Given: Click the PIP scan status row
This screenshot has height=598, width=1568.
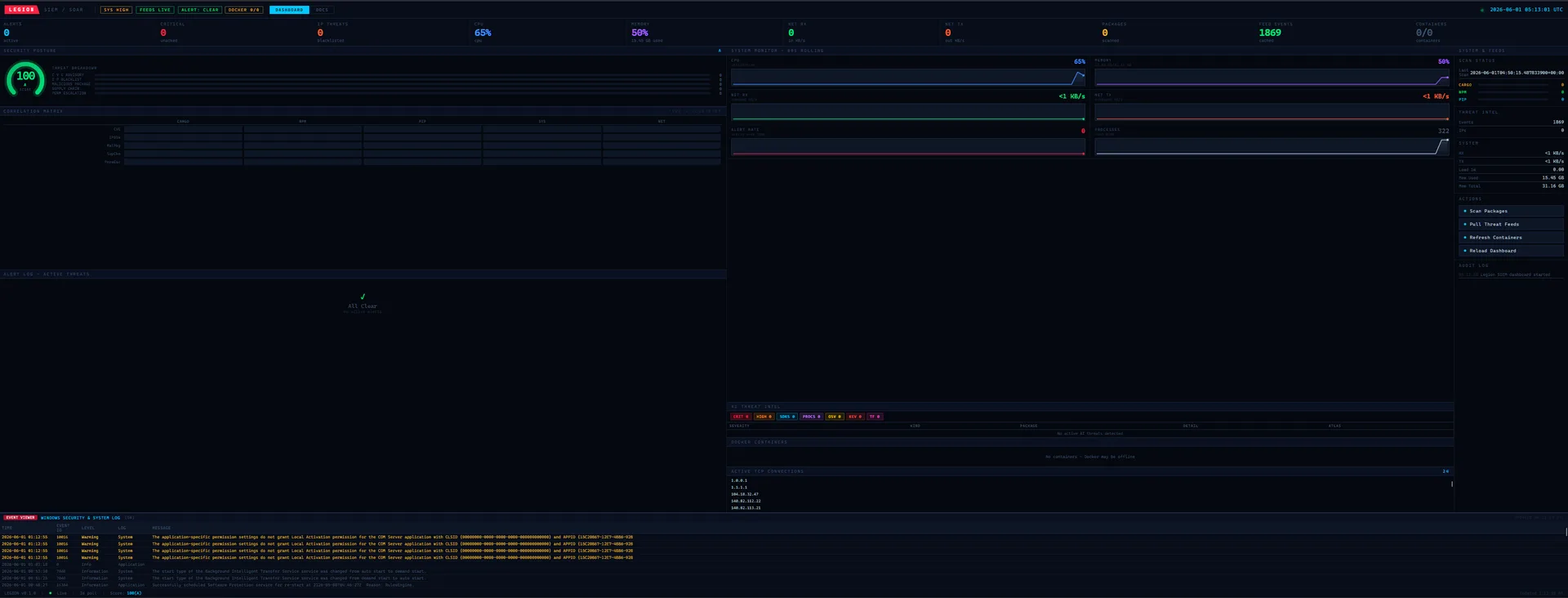Looking at the screenshot, I should [1511, 99].
